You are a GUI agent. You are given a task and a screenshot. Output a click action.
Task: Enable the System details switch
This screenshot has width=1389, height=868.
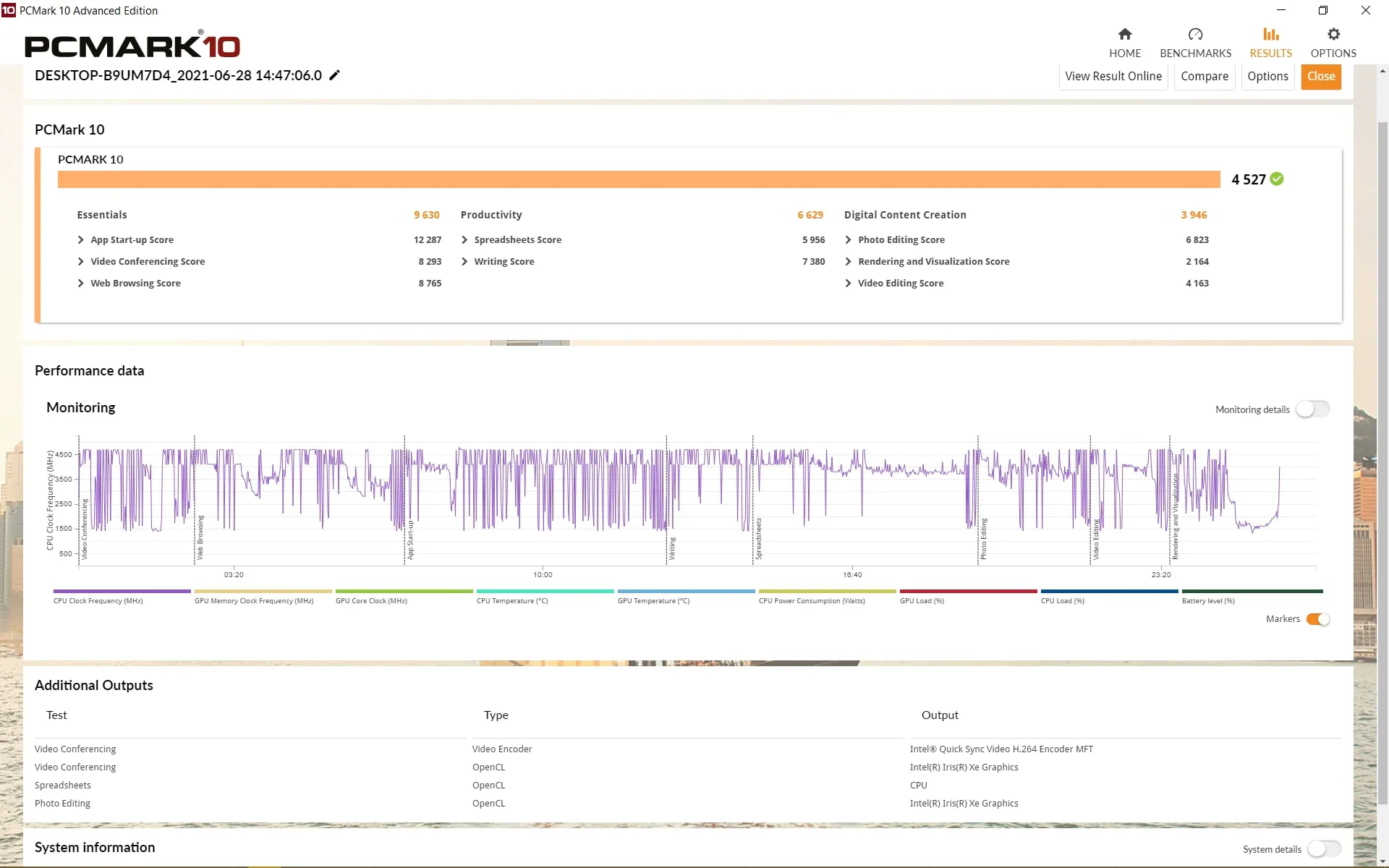[x=1324, y=848]
